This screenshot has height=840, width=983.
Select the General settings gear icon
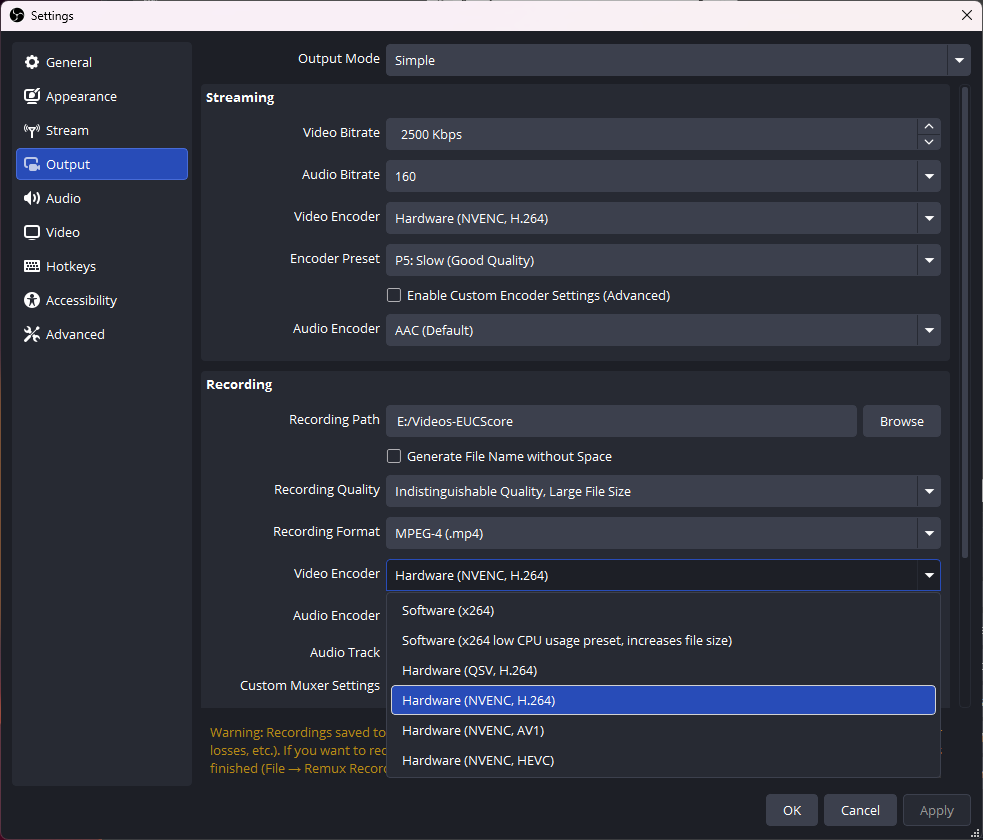point(33,62)
